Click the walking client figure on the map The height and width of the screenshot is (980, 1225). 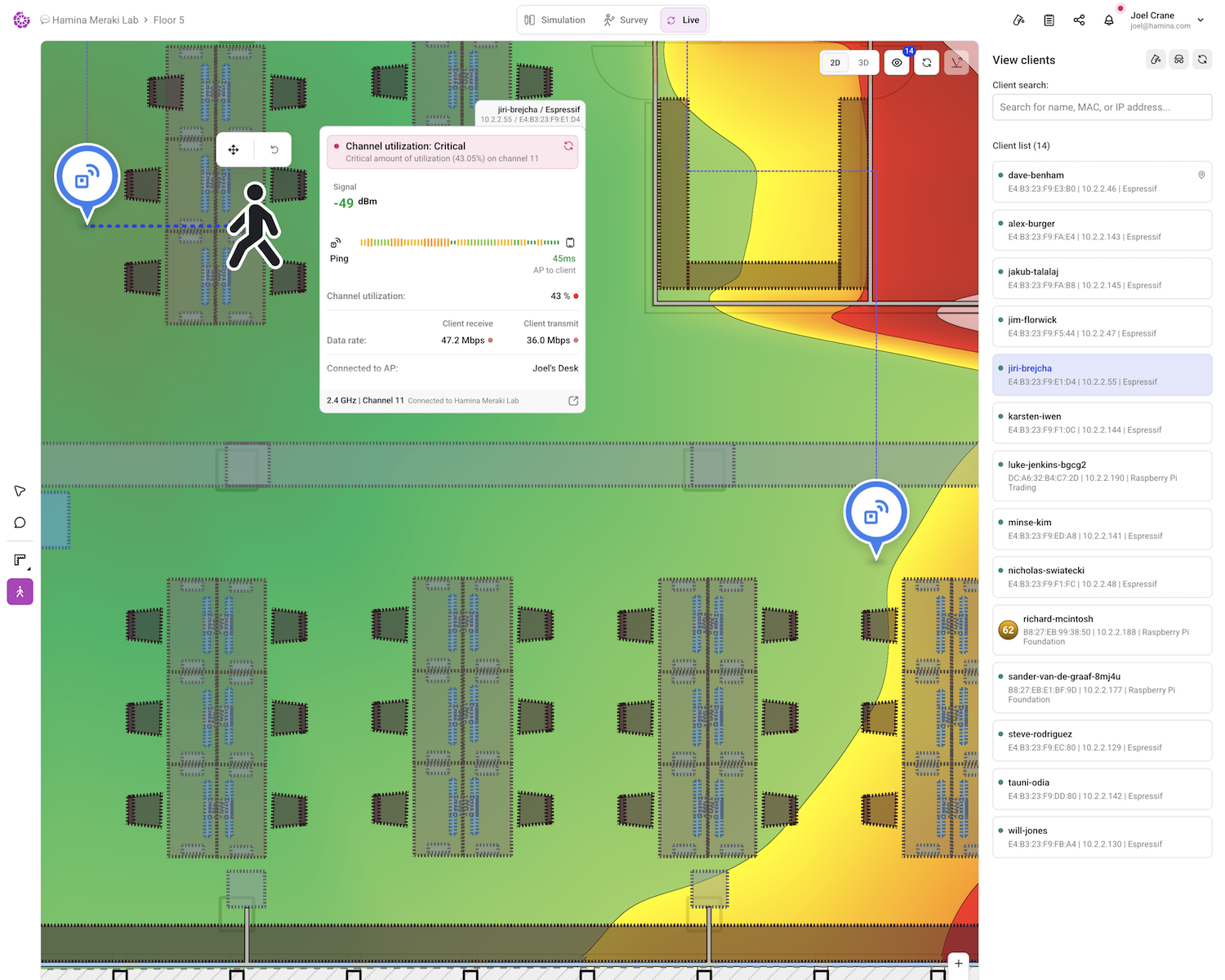254,226
